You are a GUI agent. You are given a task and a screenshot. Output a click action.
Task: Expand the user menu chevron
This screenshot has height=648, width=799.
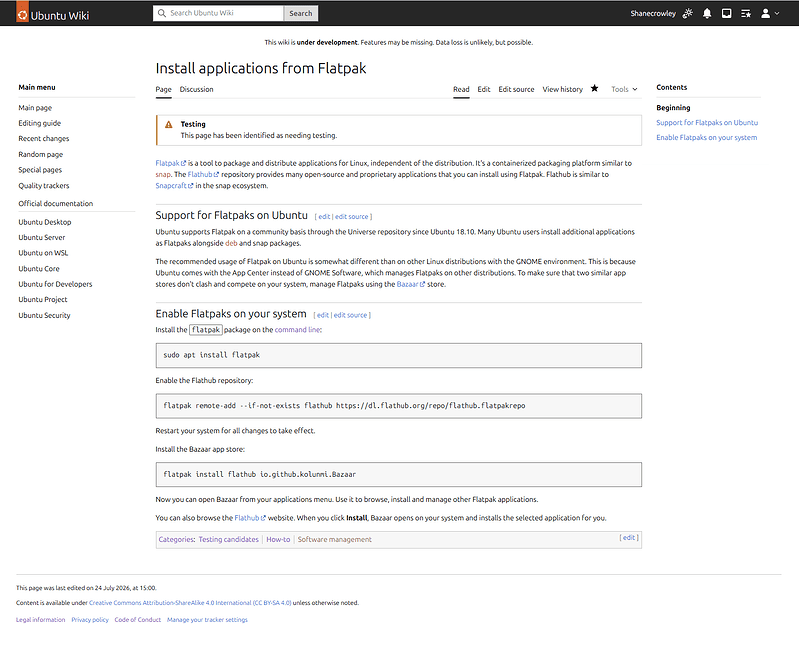tap(777, 14)
